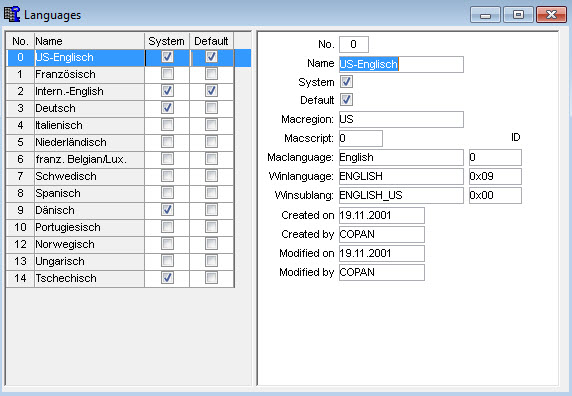Select franz. Belgian/Lux. row
This screenshot has width=572, height=396.
89,159
